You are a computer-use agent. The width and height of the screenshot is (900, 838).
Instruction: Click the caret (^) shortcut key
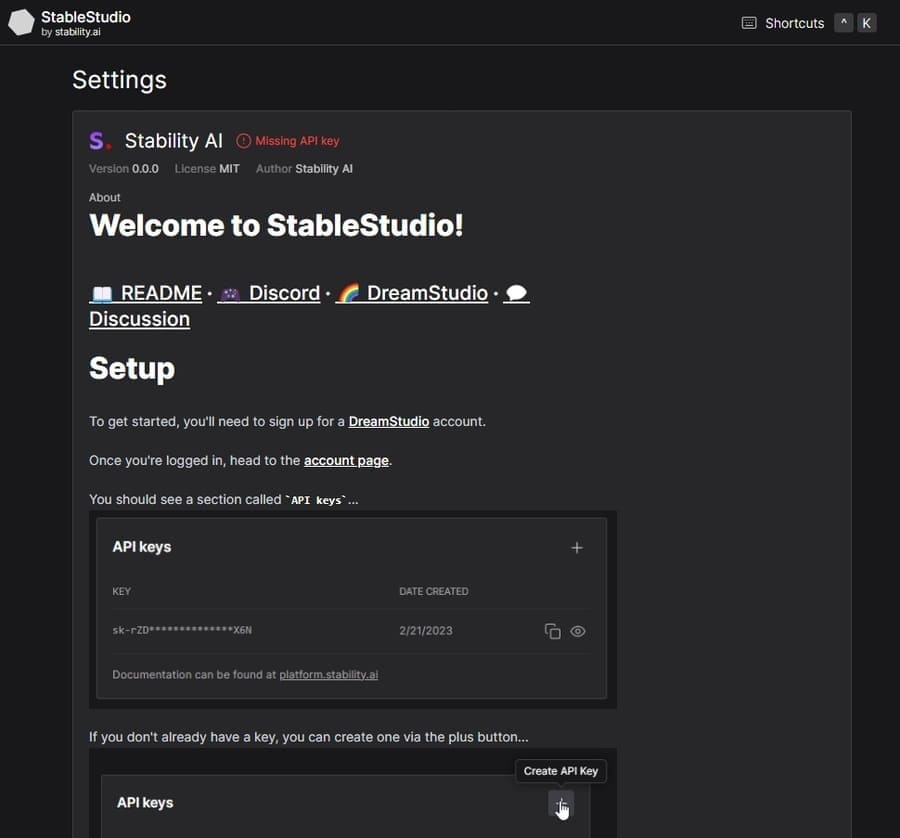coord(843,23)
